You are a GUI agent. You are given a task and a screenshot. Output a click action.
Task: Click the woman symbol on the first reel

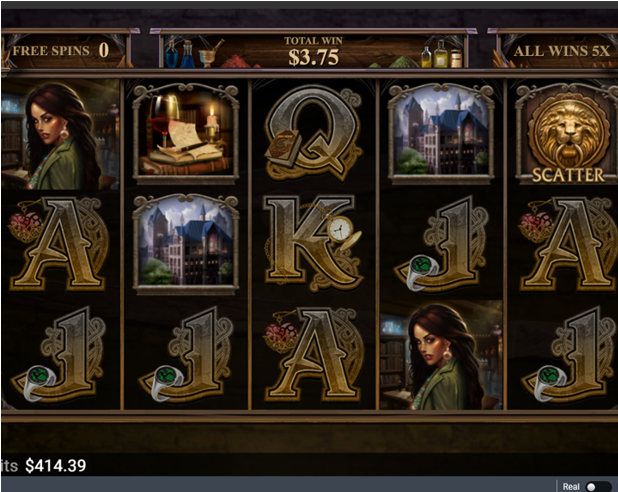click(x=60, y=134)
